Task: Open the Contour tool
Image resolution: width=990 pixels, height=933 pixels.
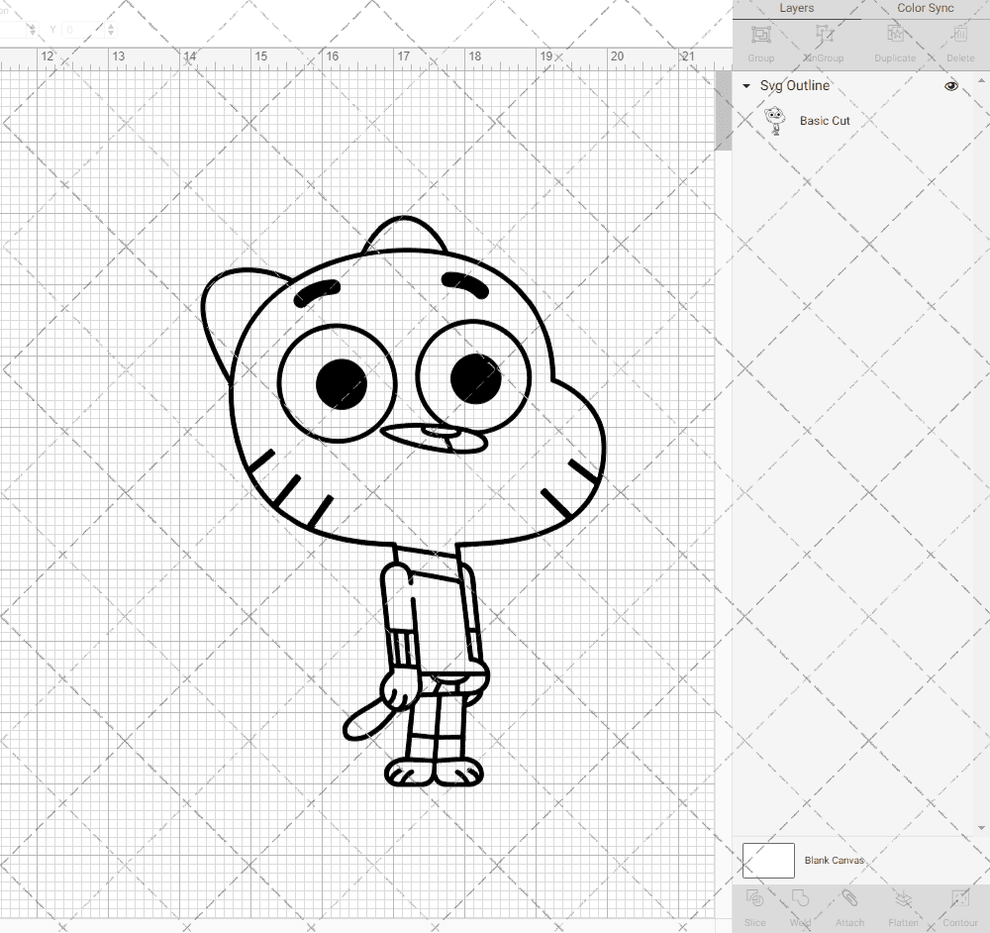Action: point(959,908)
